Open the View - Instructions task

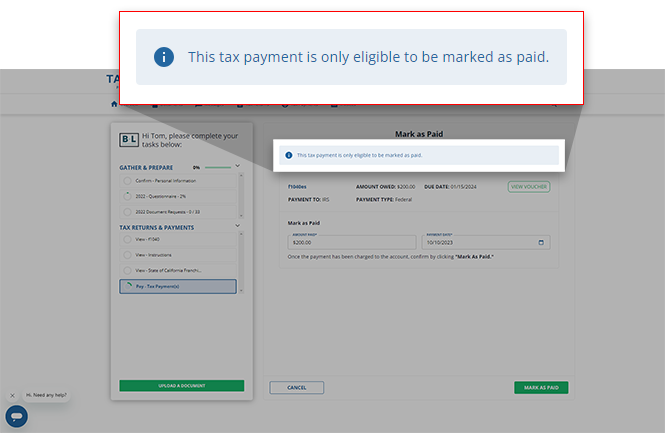coord(178,255)
